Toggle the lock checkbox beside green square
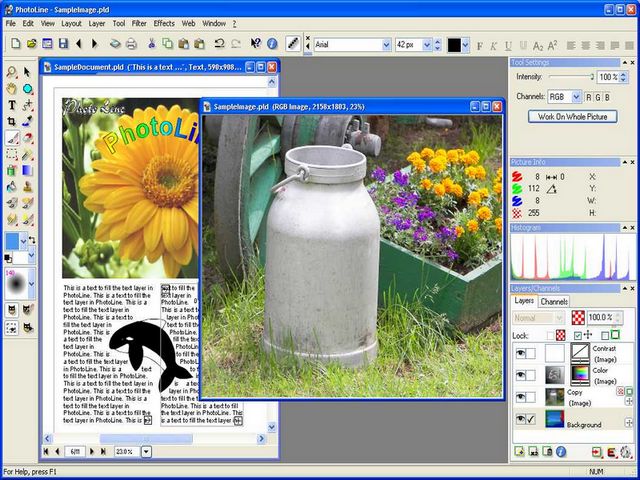 [605, 336]
